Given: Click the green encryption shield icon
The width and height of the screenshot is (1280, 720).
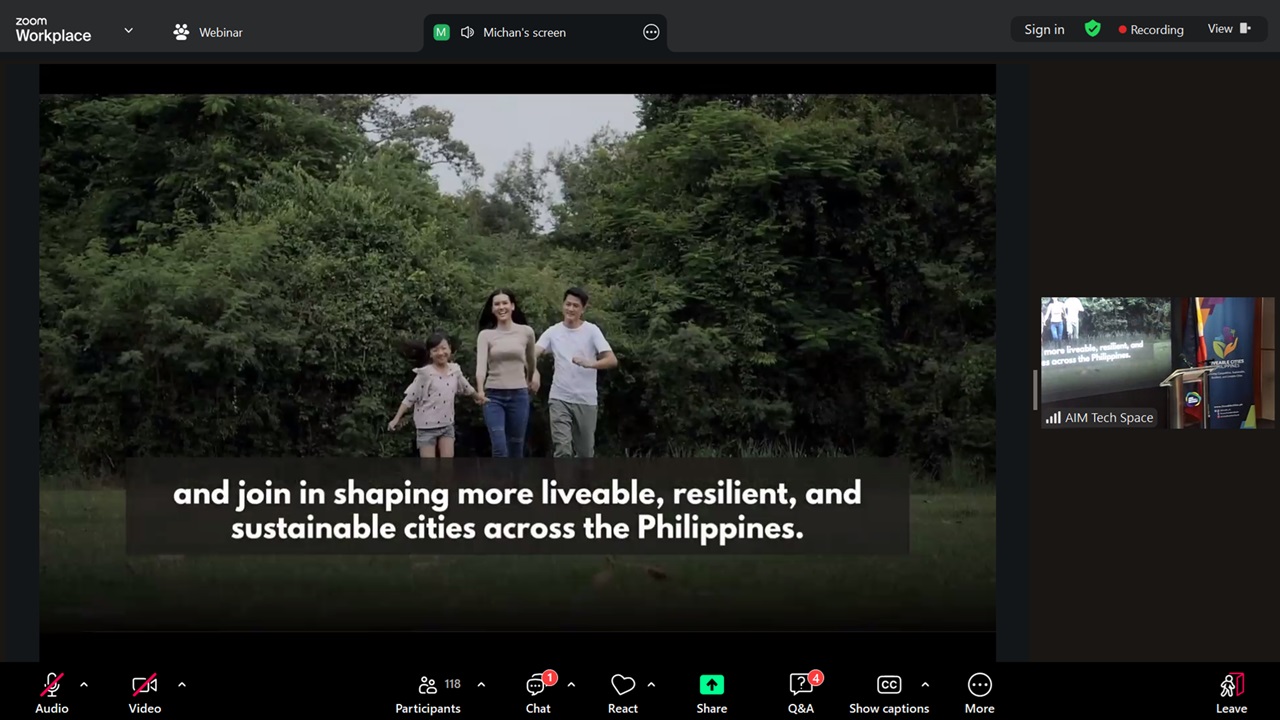Looking at the screenshot, I should click(x=1093, y=29).
